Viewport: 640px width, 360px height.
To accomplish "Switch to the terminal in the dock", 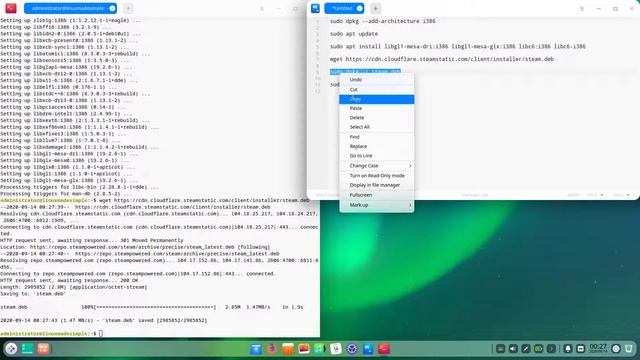I will [384, 349].
